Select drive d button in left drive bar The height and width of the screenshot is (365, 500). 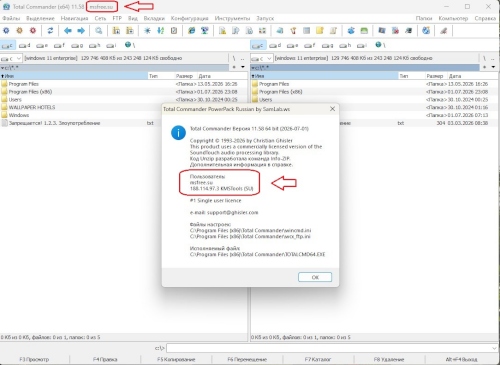24,45
